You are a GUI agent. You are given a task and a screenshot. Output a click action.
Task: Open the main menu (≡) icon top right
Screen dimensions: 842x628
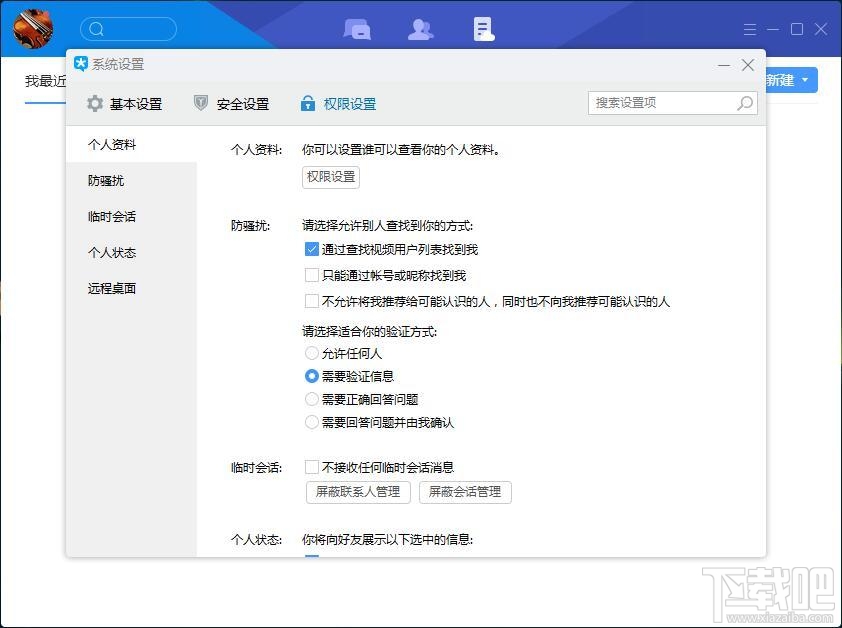[x=749, y=28]
